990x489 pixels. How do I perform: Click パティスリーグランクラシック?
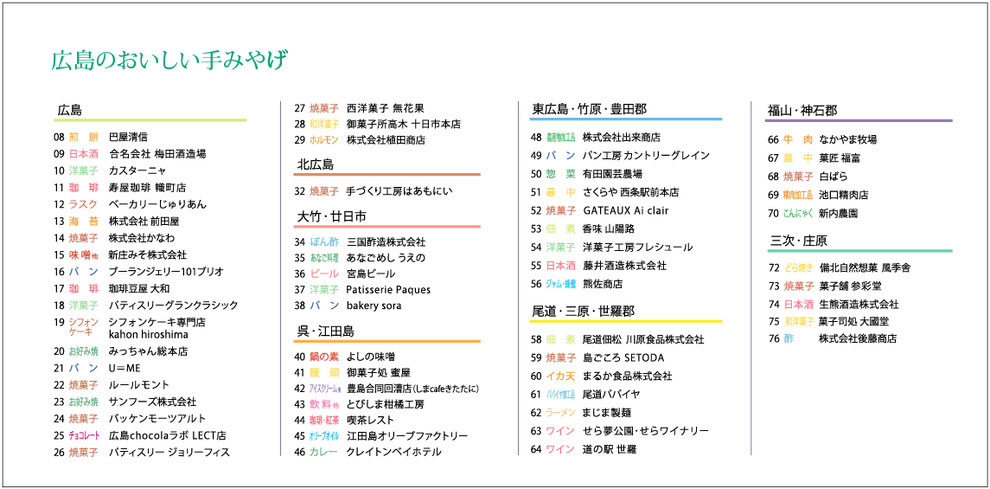point(173,306)
